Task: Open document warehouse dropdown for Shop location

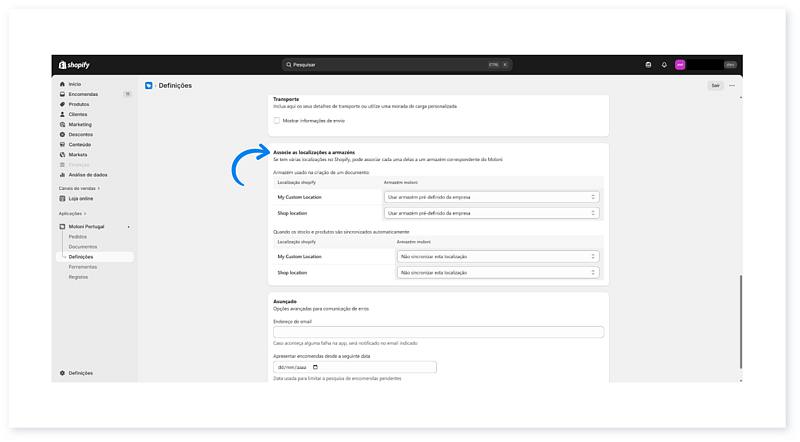Action: click(492, 213)
